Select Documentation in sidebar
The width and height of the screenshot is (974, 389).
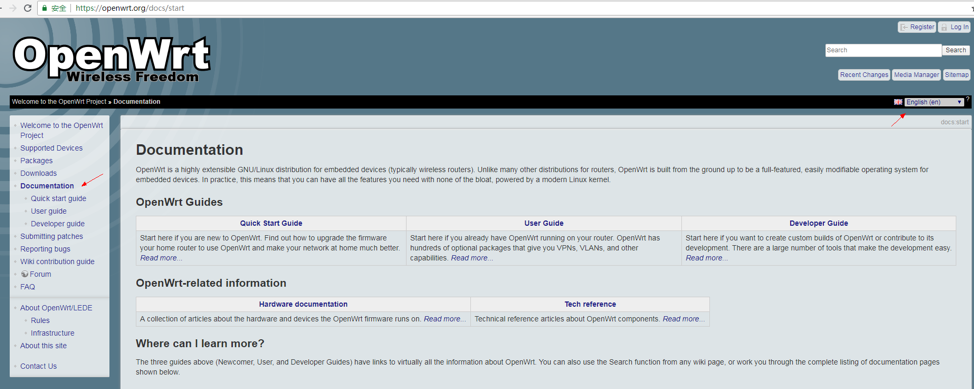click(47, 186)
